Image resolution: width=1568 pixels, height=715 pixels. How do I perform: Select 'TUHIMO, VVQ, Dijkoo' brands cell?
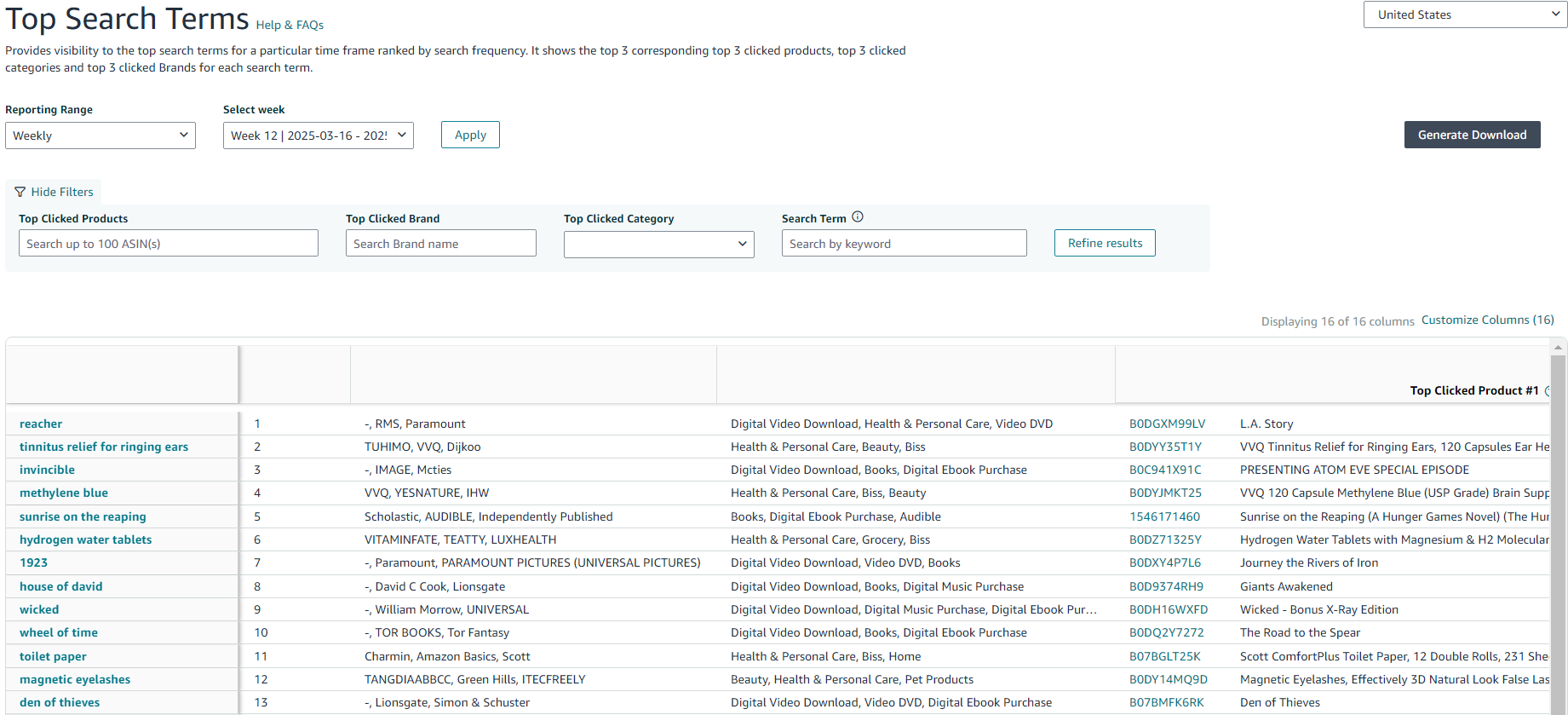point(422,447)
